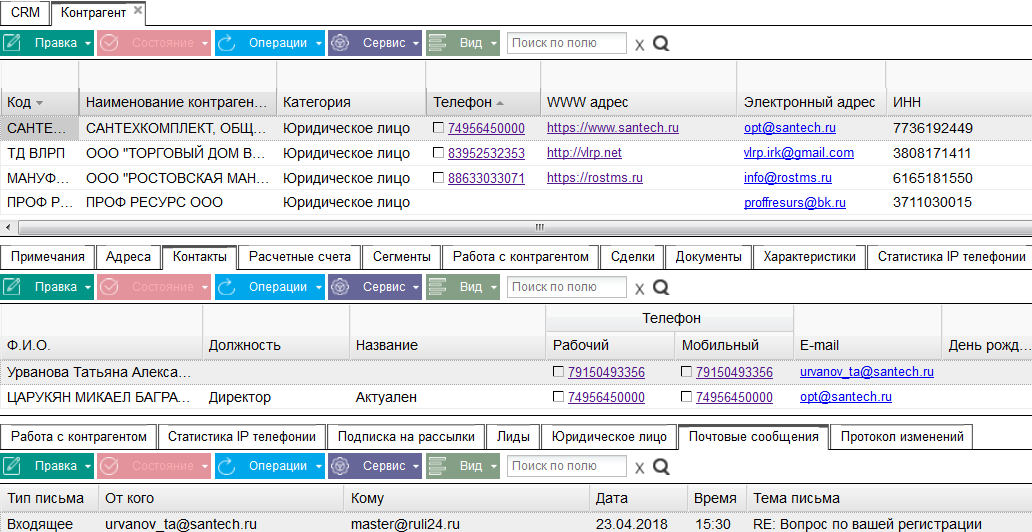1032x532 pixels.
Task: Switch to the CRM tab
Action: [25, 13]
